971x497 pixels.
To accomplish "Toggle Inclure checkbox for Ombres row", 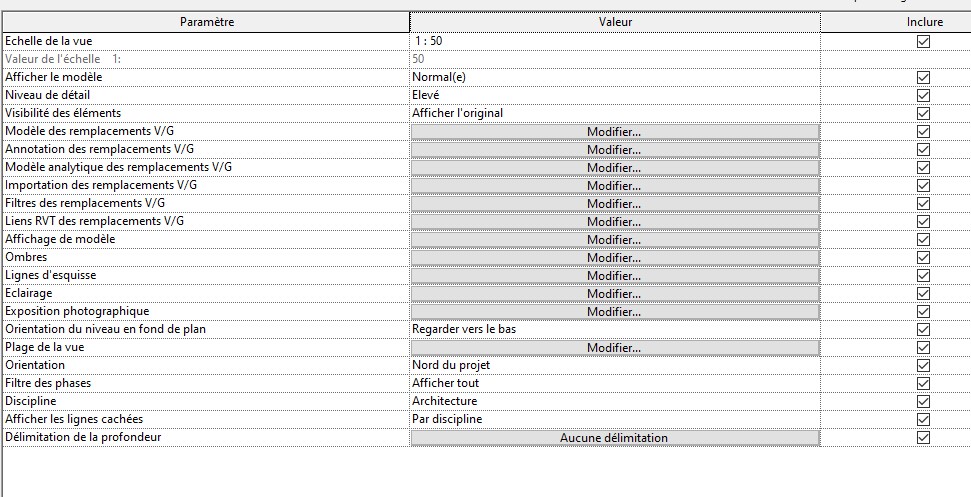I will [923, 257].
